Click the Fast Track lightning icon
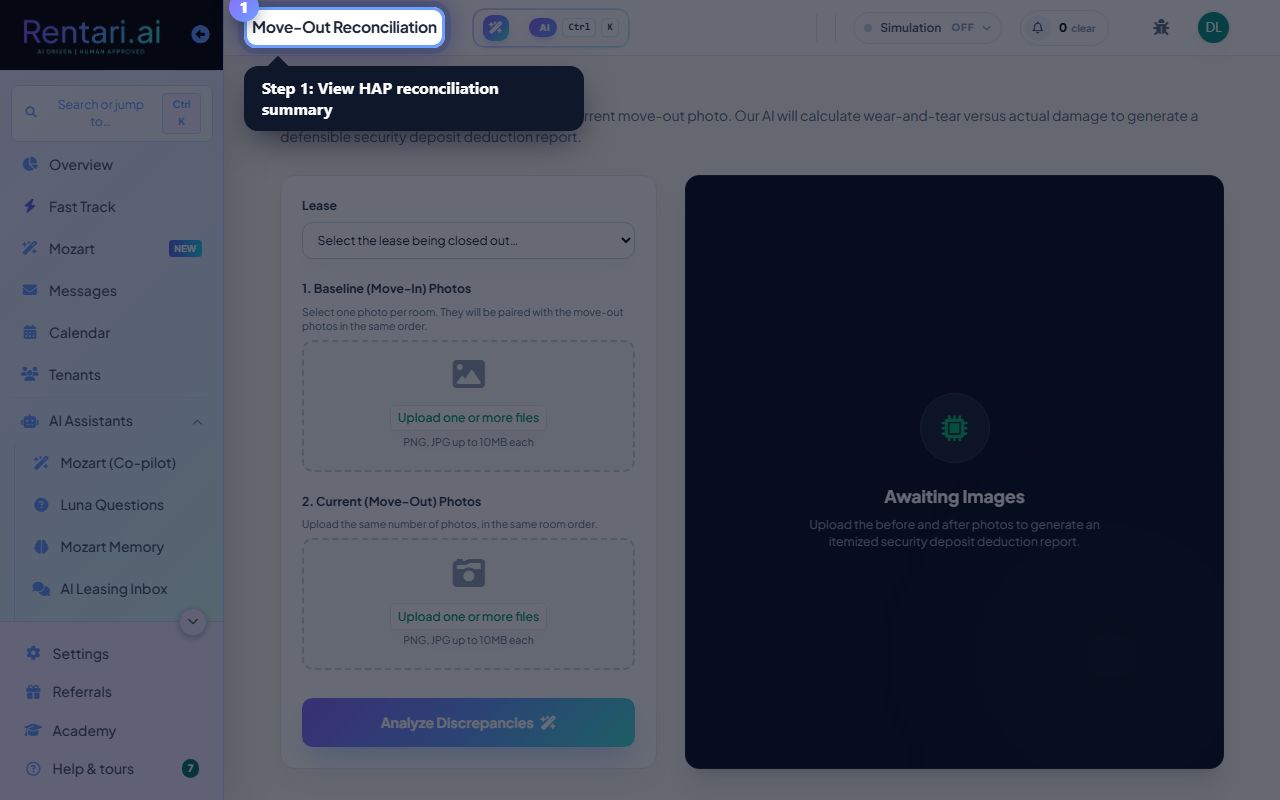1280x800 pixels. (x=30, y=206)
